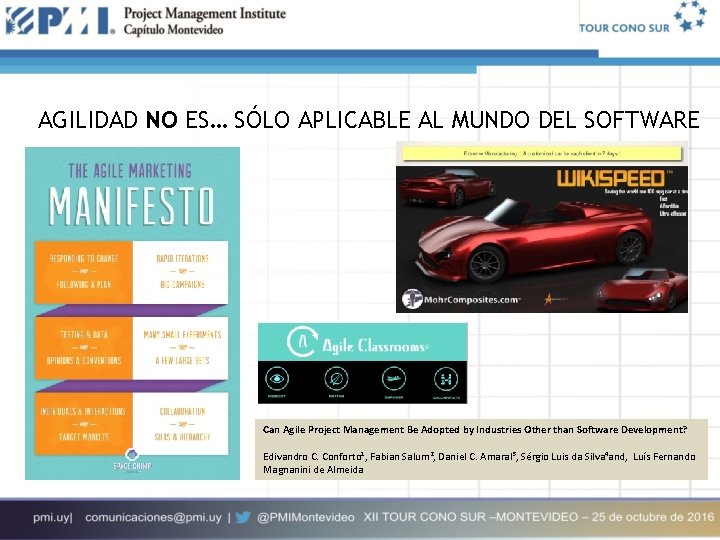Click author name 'Daniel C. Amaral'
The height and width of the screenshot is (540, 720).
[x=477, y=456]
